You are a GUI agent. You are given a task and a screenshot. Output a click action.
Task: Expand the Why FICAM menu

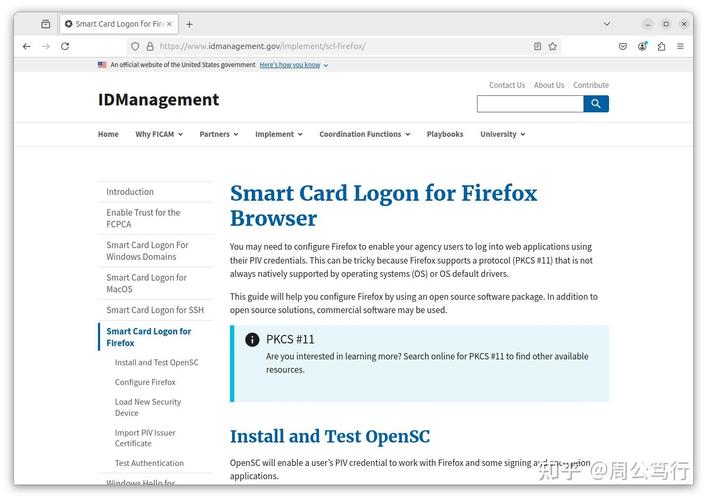tap(159, 134)
